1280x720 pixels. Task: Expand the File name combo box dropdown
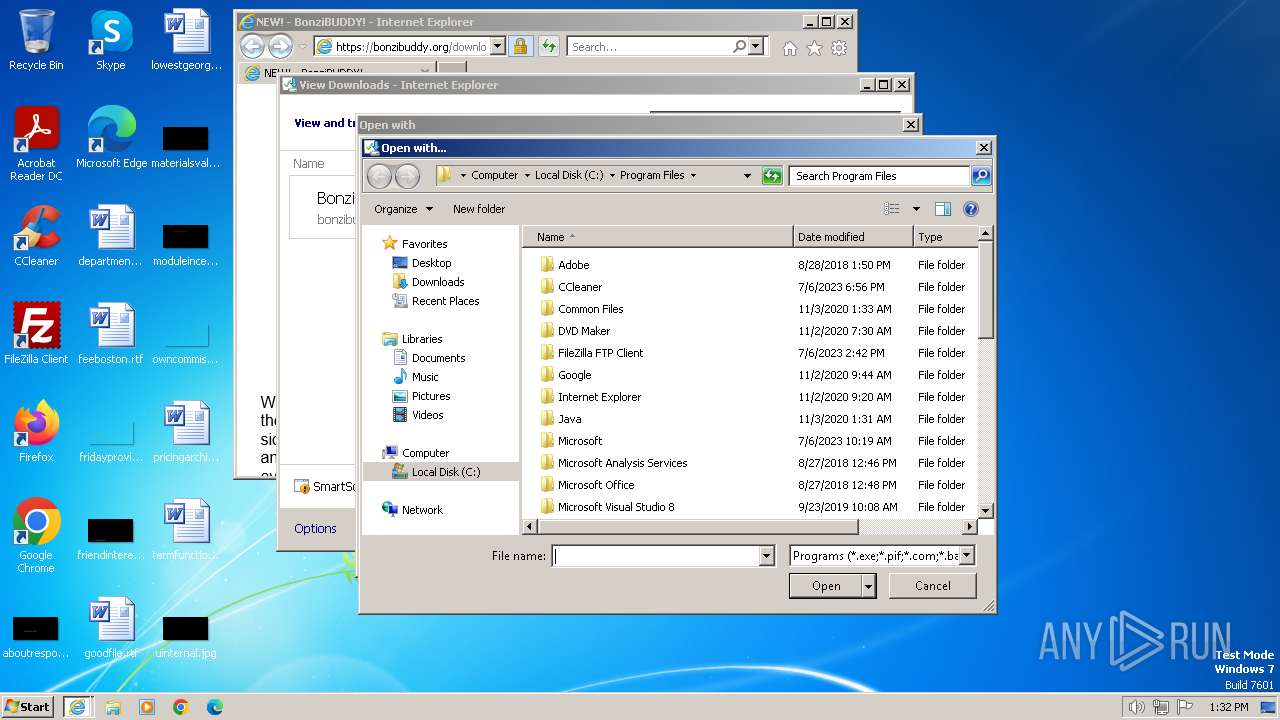point(767,556)
